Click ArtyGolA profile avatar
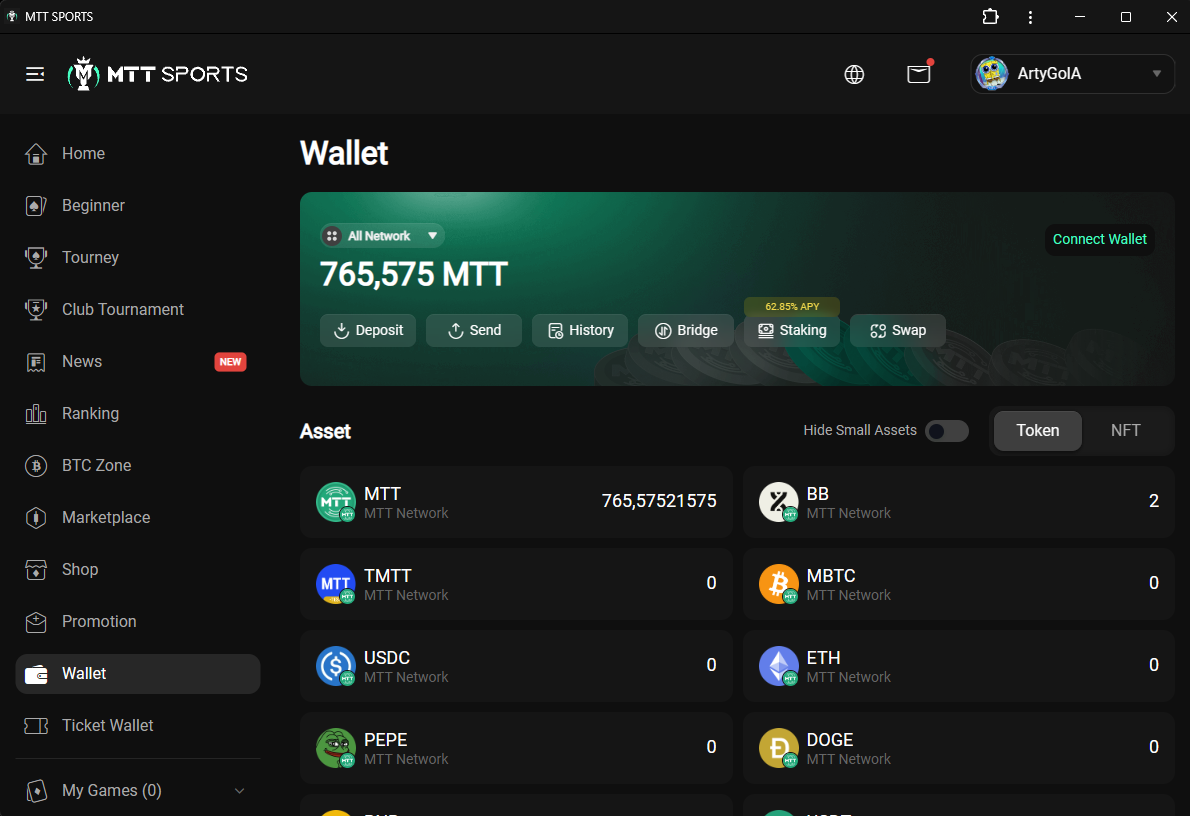Screen dimensions: 1190x816 [x=991, y=74]
